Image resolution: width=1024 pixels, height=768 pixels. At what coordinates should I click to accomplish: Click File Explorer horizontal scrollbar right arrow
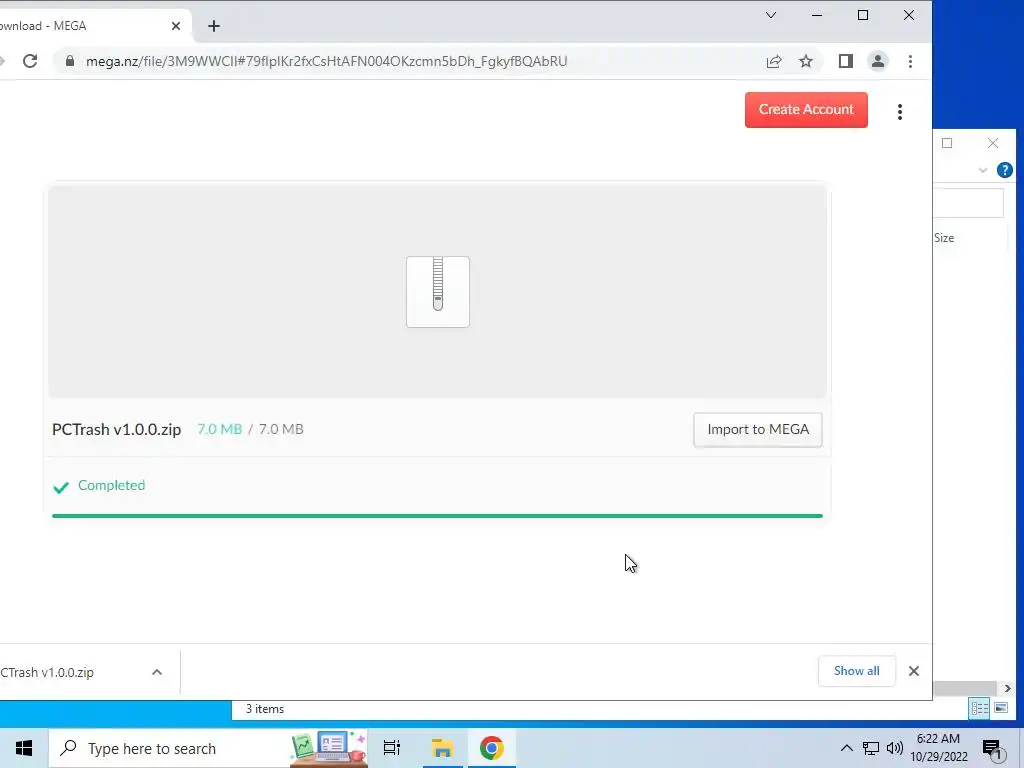(1007, 688)
